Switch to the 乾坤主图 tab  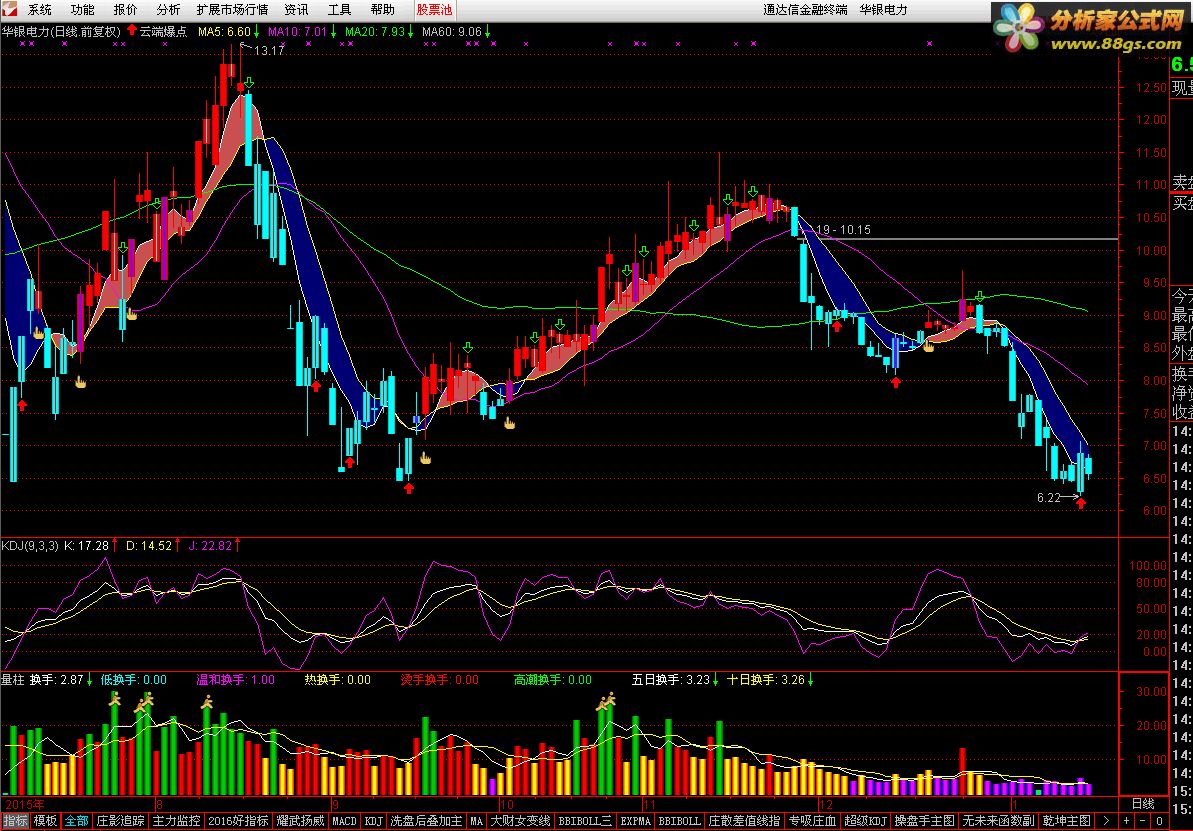[x=1067, y=821]
